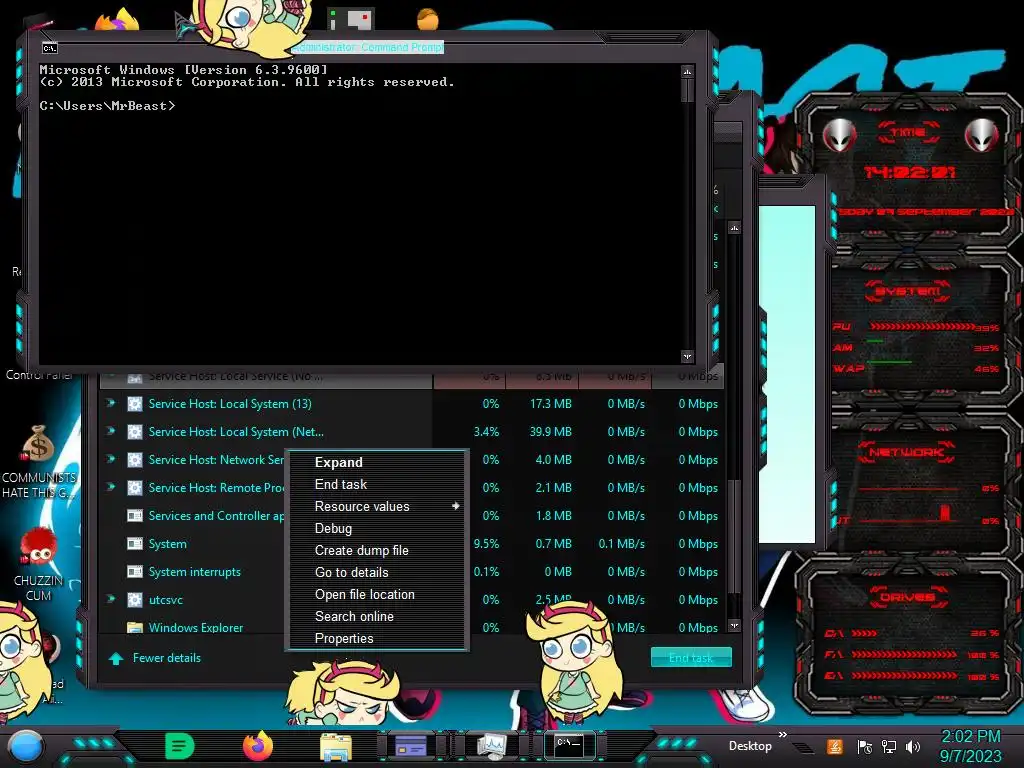Expand the Service Host: Remote Pro row

pyautogui.click(x=111, y=487)
